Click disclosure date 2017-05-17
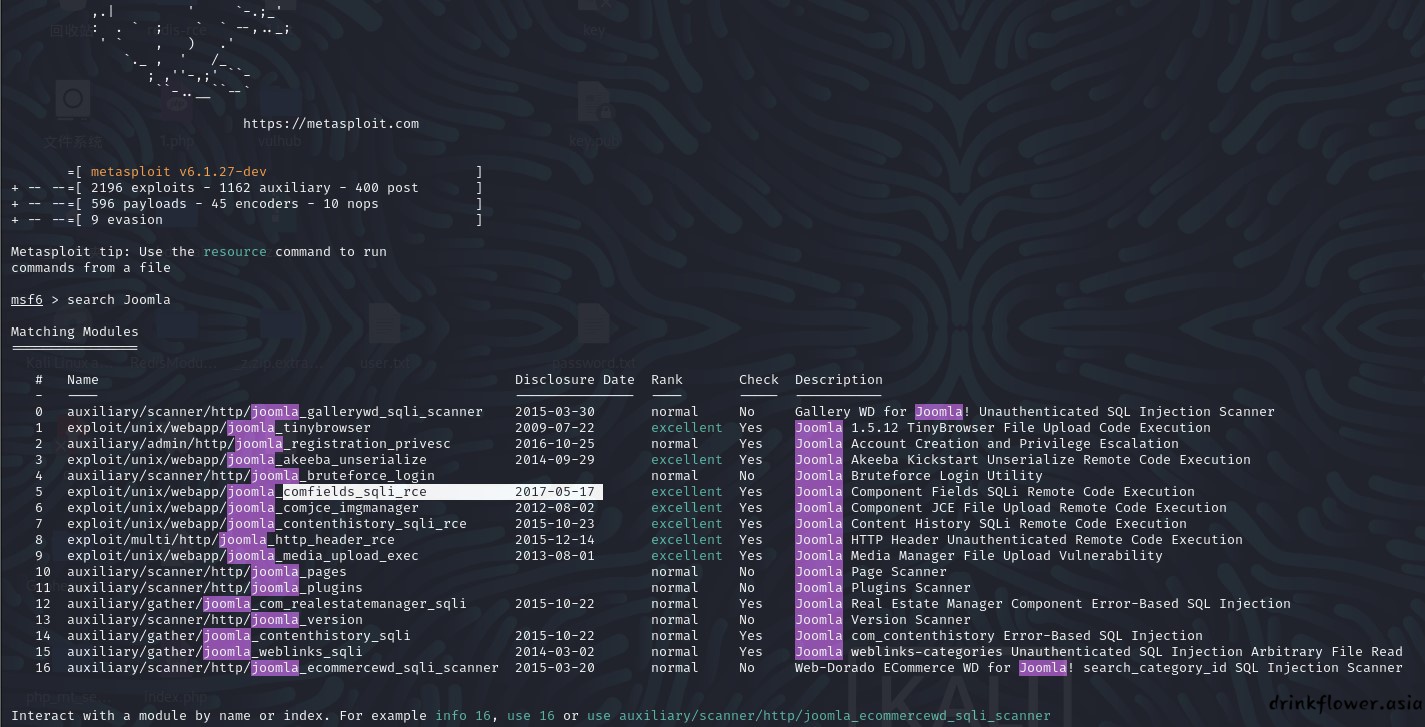Screen dimensions: 1425x727 point(555,492)
